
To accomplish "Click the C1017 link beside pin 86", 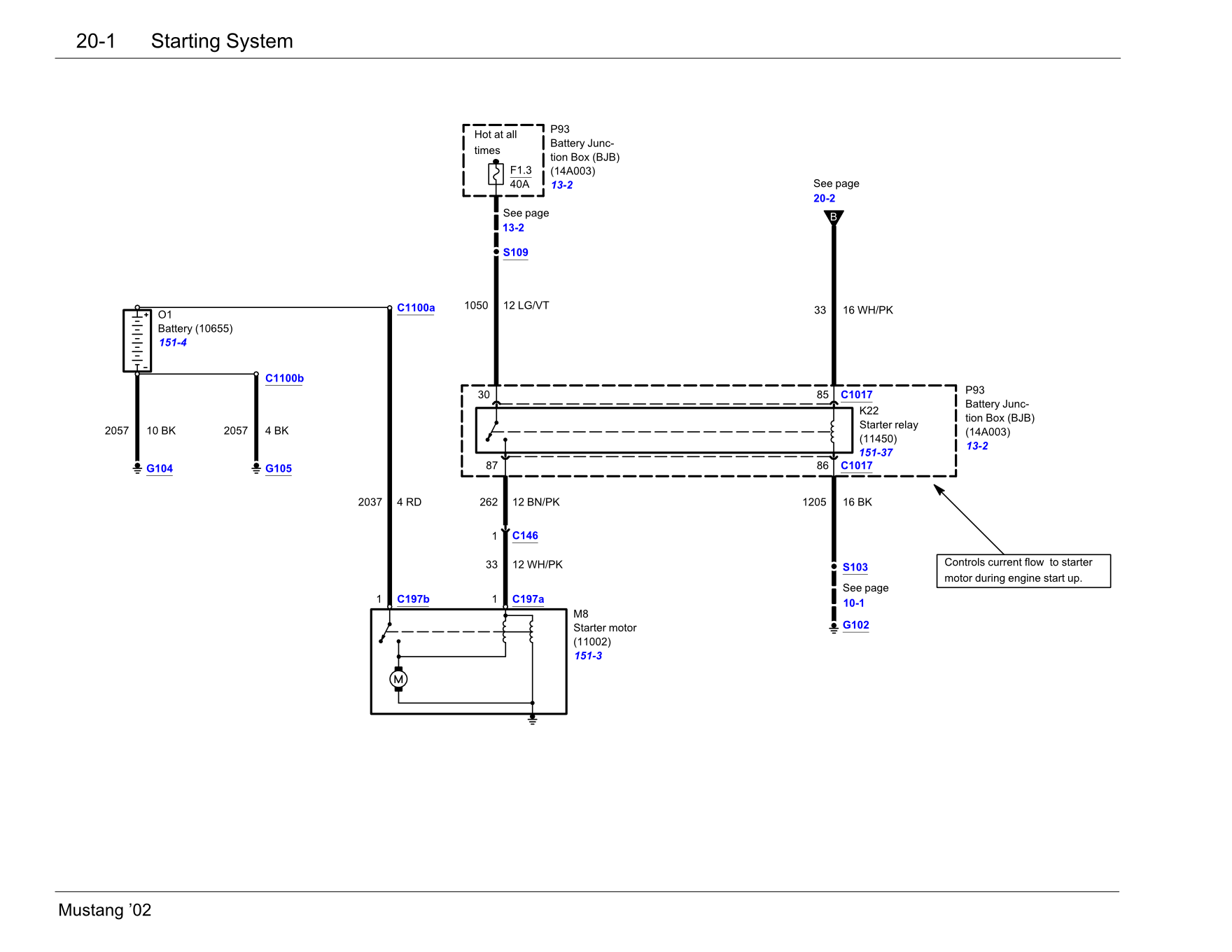I will [856, 466].
